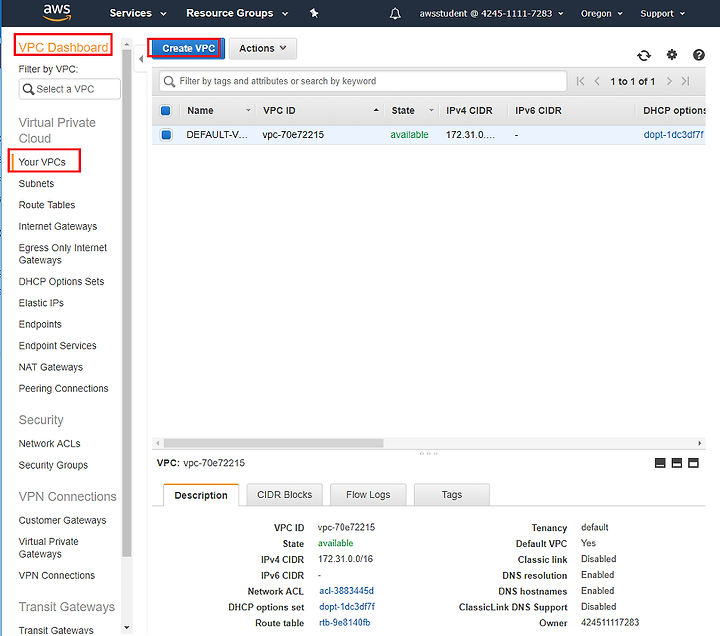Open Route Tables in sidebar

[47, 205]
